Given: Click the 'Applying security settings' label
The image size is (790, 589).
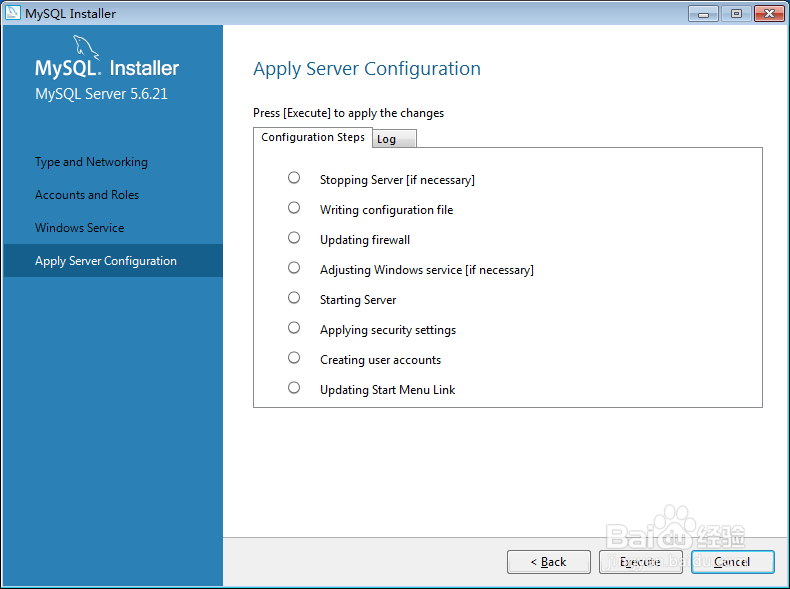Looking at the screenshot, I should [388, 330].
